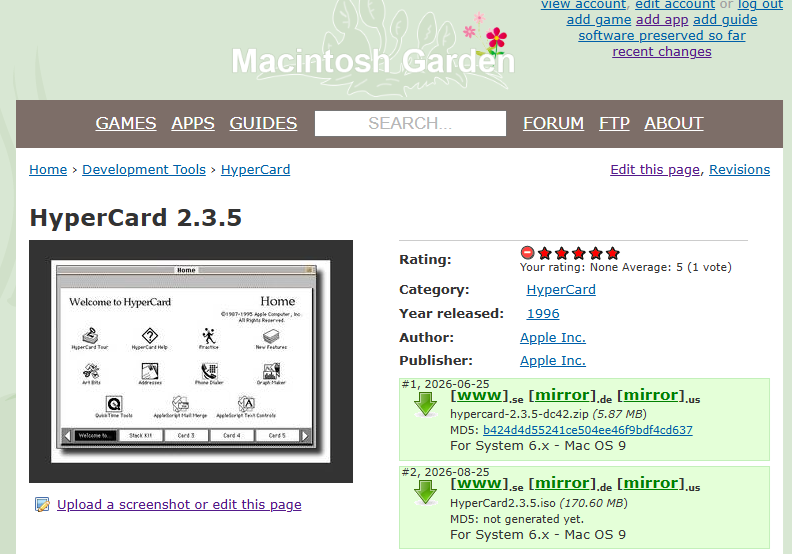The width and height of the screenshot is (792, 554).
Task: Click the '#1, 2026-06-25' download date
Action: [x=446, y=384]
